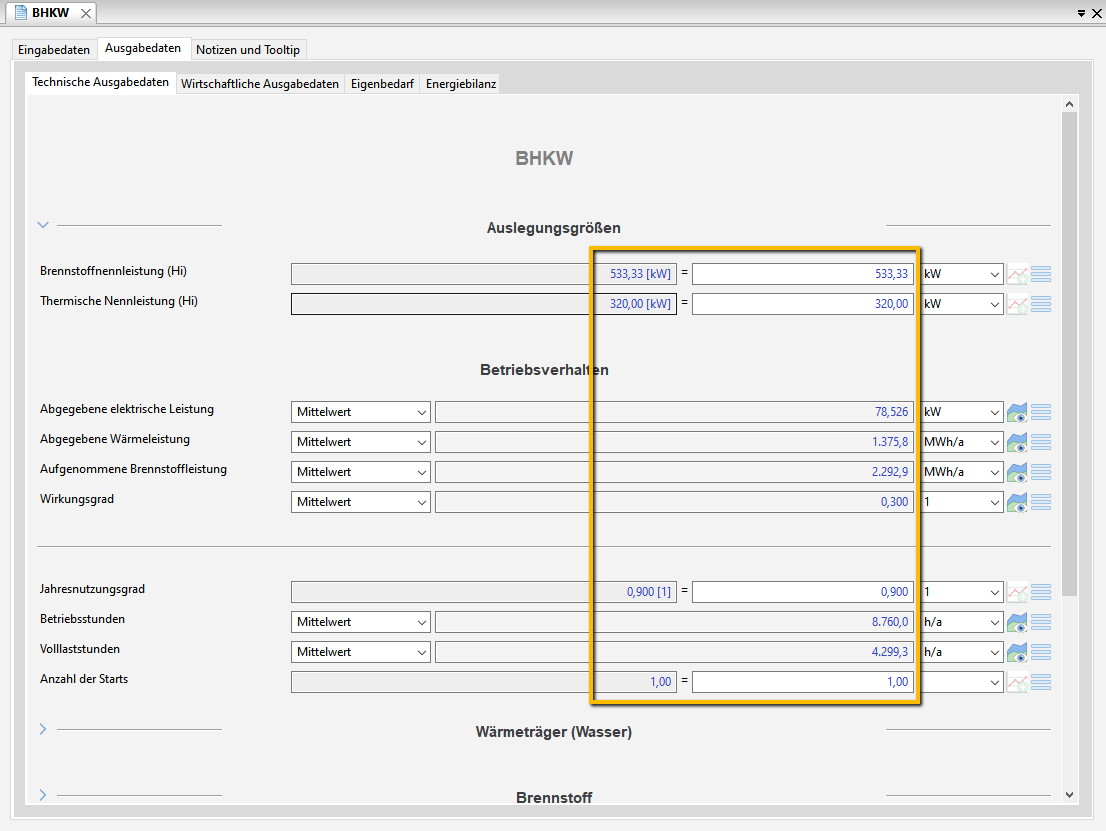Go to the Energiebilanz tab

[461, 84]
